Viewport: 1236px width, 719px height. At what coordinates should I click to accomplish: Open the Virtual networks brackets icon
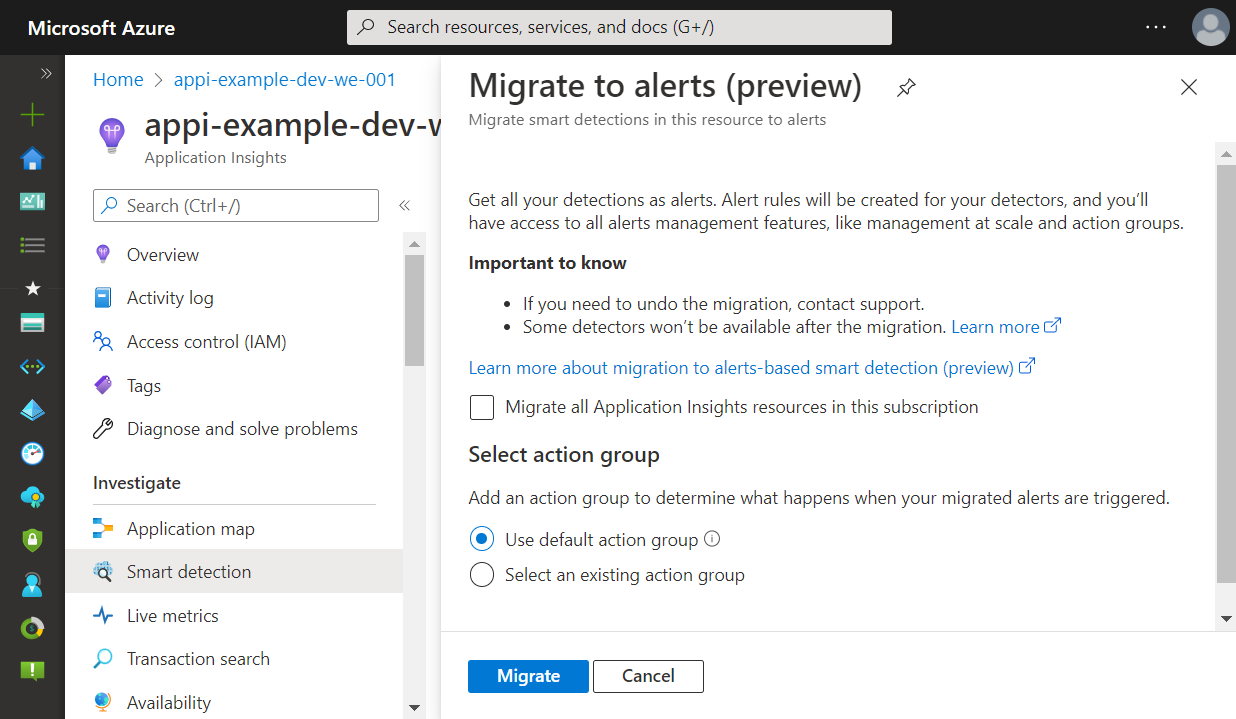click(x=32, y=367)
